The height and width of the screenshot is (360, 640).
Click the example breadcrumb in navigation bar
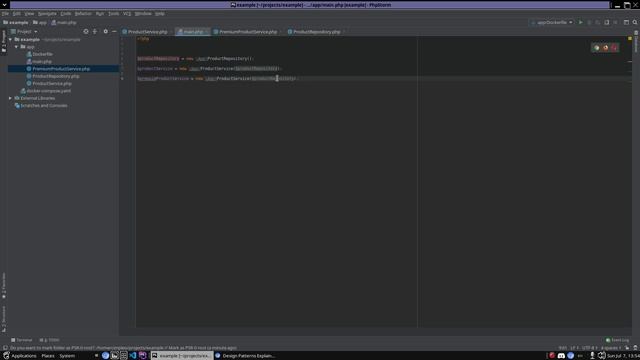click(x=16, y=22)
